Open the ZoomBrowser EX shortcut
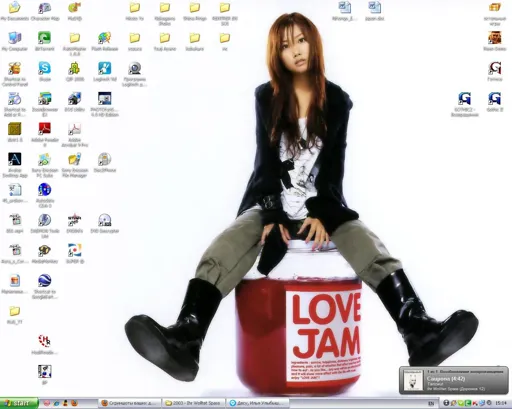Image resolution: width=512 pixels, height=409 pixels. [x=44, y=98]
